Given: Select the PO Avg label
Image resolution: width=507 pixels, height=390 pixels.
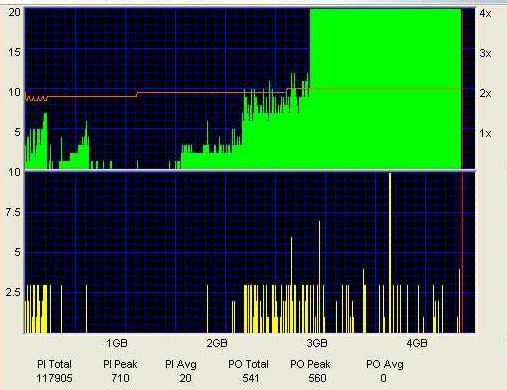Looking at the screenshot, I should pos(385,364).
